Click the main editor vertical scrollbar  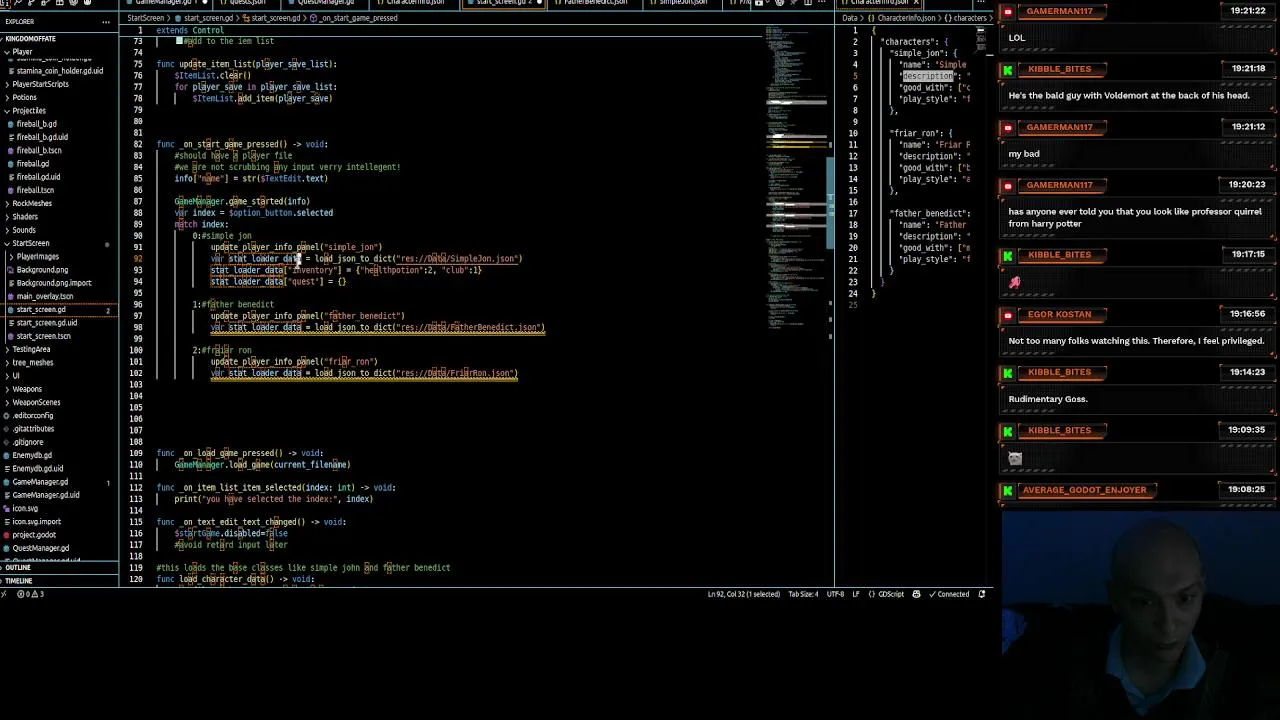[830, 205]
